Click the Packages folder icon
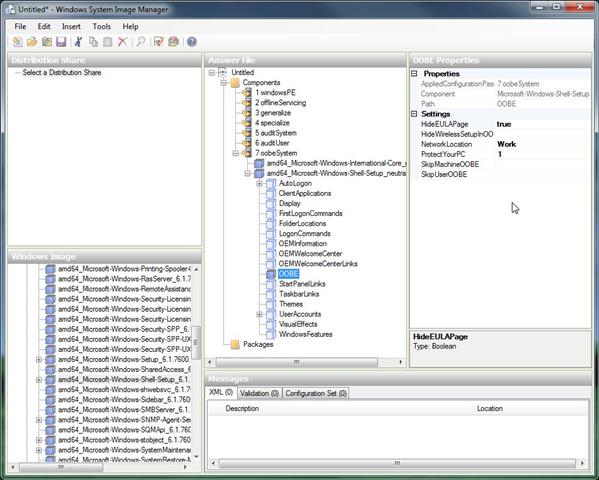Image resolution: width=599 pixels, height=480 pixels. pyautogui.click(x=235, y=344)
